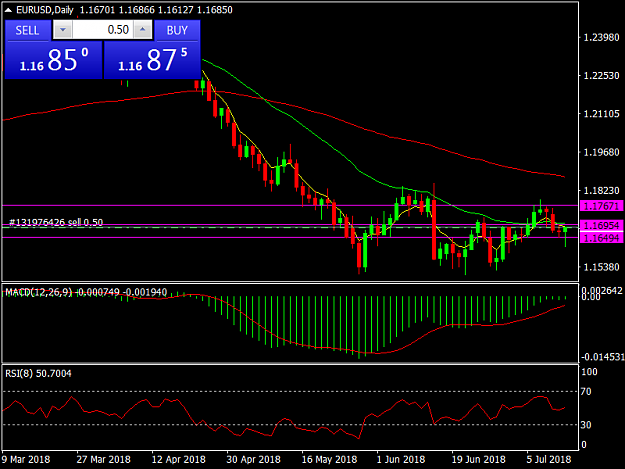Click the RSI 30 level label
The height and width of the screenshot is (469, 625).
pos(586,425)
